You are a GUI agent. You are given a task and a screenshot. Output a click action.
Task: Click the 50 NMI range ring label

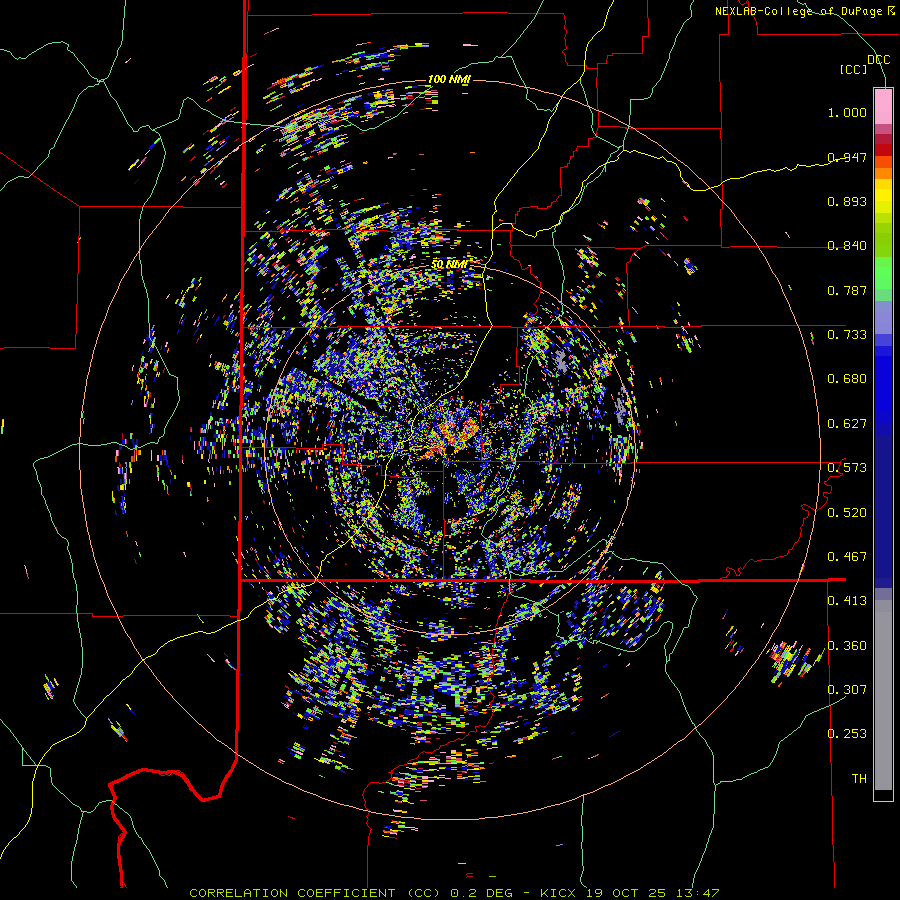(x=449, y=265)
